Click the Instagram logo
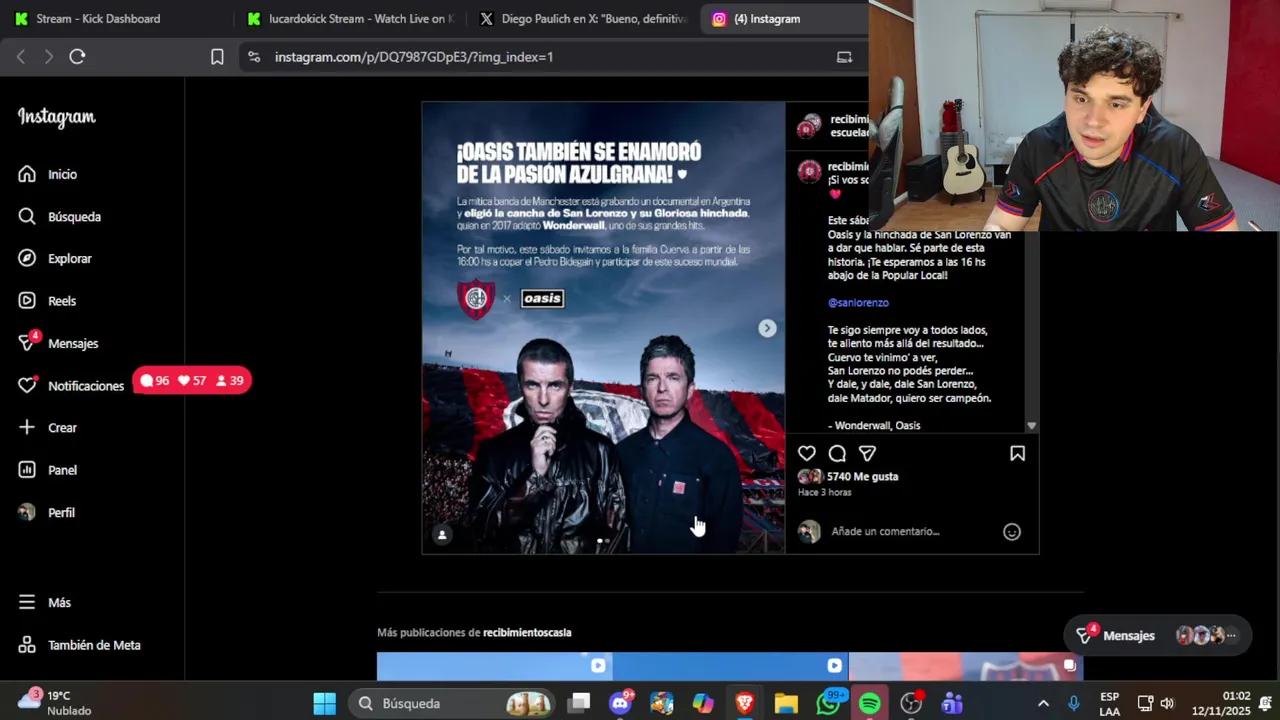The height and width of the screenshot is (720, 1280). point(57,117)
